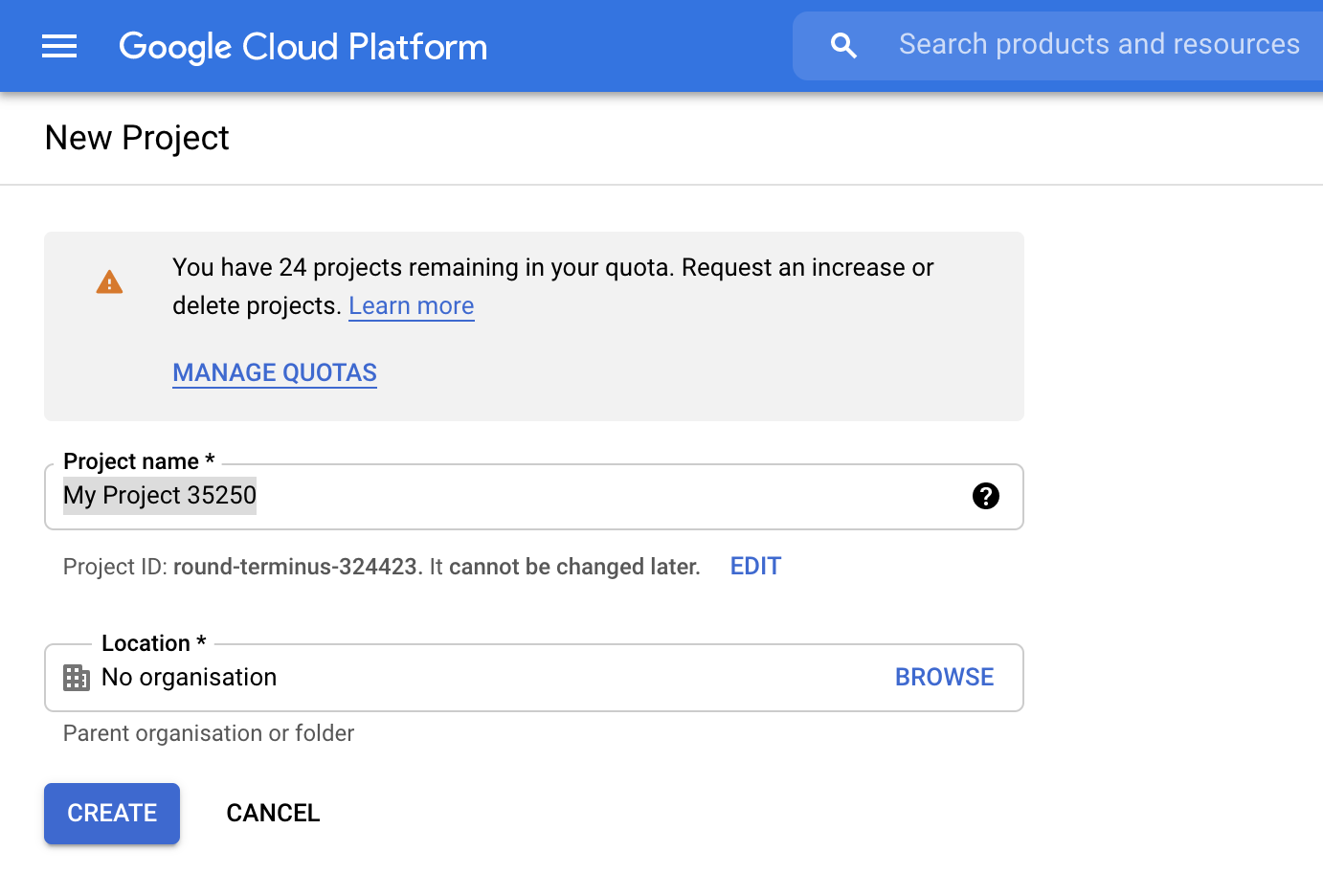Click the Parent organisation or folder helper text
The image size is (1323, 896).
coord(208,733)
